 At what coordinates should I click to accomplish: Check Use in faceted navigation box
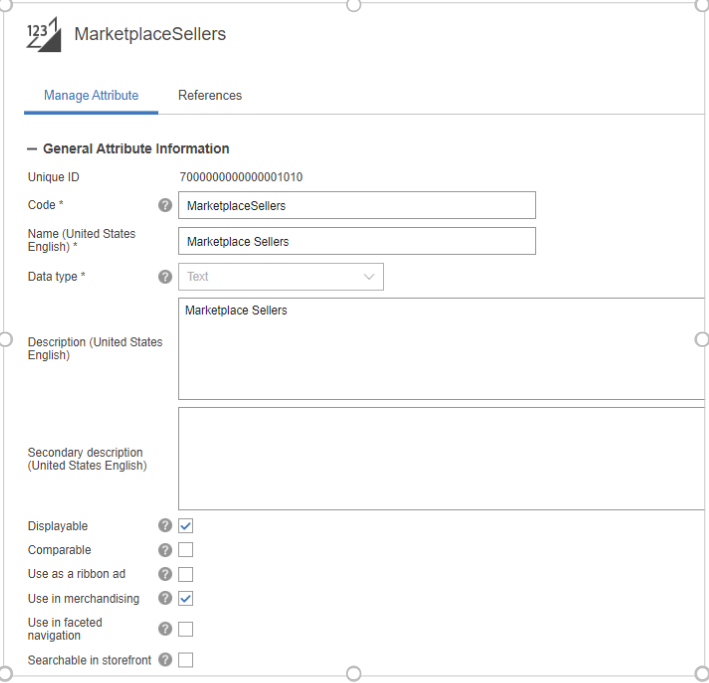186,629
